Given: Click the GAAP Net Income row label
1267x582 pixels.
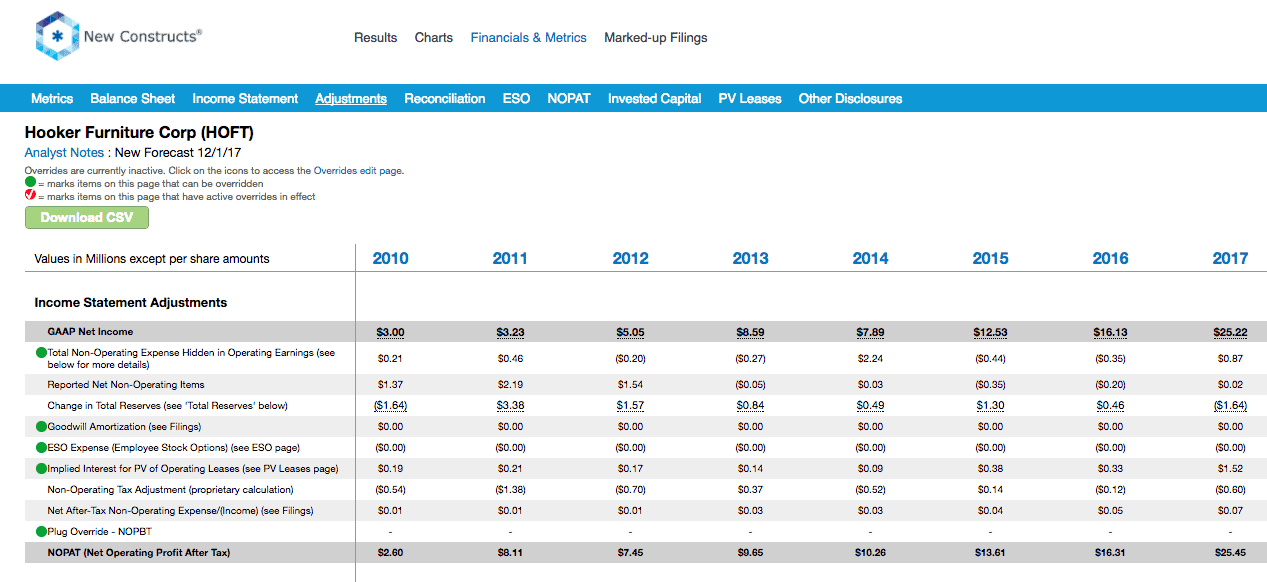Looking at the screenshot, I should tap(90, 332).
